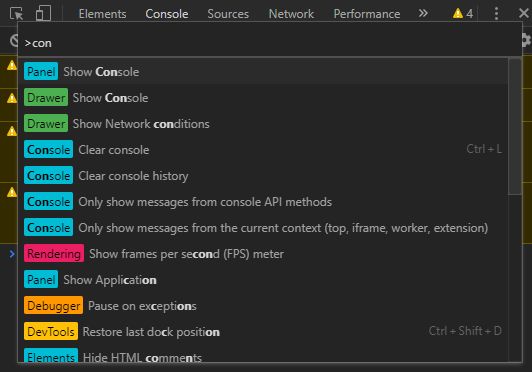Image resolution: width=532 pixels, height=372 pixels.
Task: Select Drawer Show Network conditions command
Action: (263, 124)
